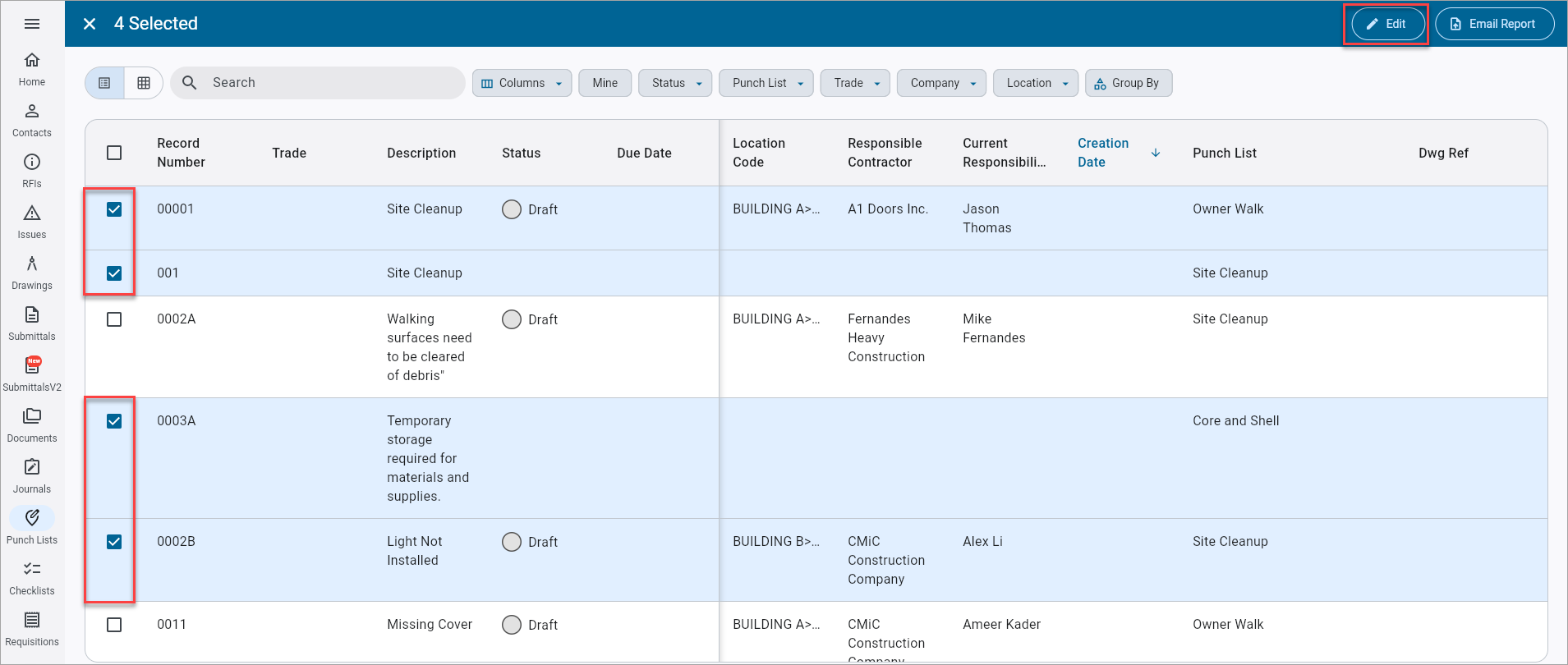Sort by Punch List column header

1225,153
